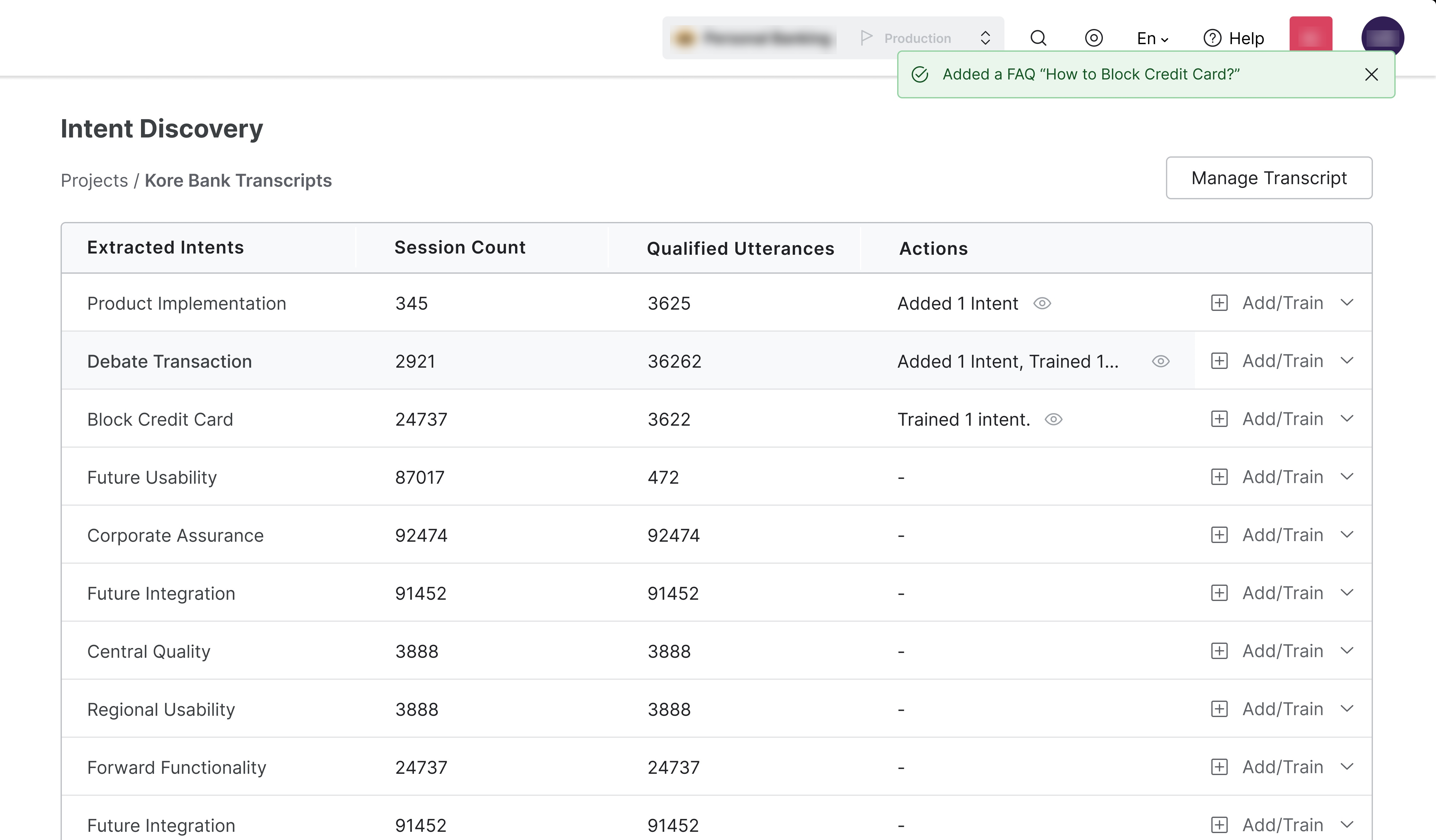The height and width of the screenshot is (840, 1436).
Task: Open the En language dropdown
Action: pyautogui.click(x=1152, y=38)
